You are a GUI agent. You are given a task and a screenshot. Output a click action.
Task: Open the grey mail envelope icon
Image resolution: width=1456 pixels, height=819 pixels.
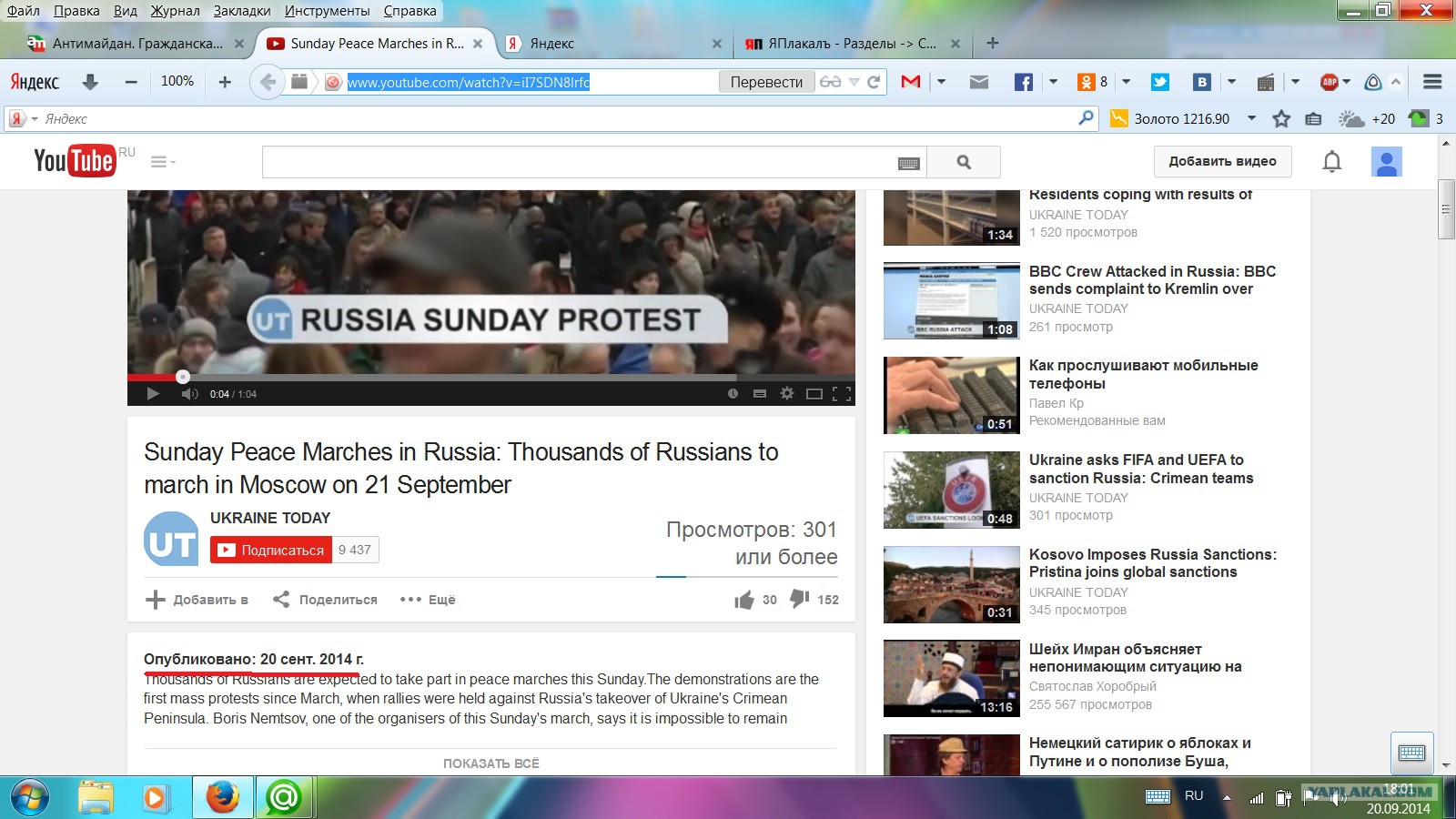(x=979, y=82)
